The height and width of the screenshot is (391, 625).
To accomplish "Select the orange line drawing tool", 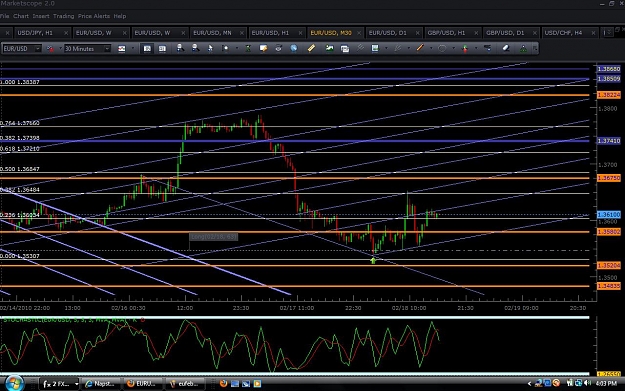I will [x=420, y=48].
